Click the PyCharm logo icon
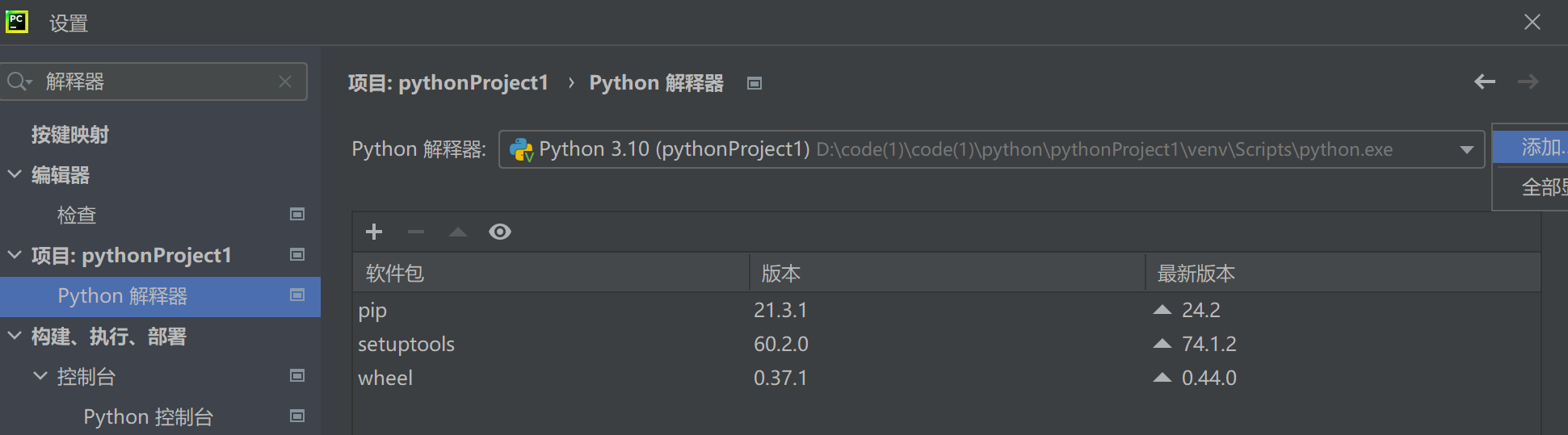 pos(17,22)
